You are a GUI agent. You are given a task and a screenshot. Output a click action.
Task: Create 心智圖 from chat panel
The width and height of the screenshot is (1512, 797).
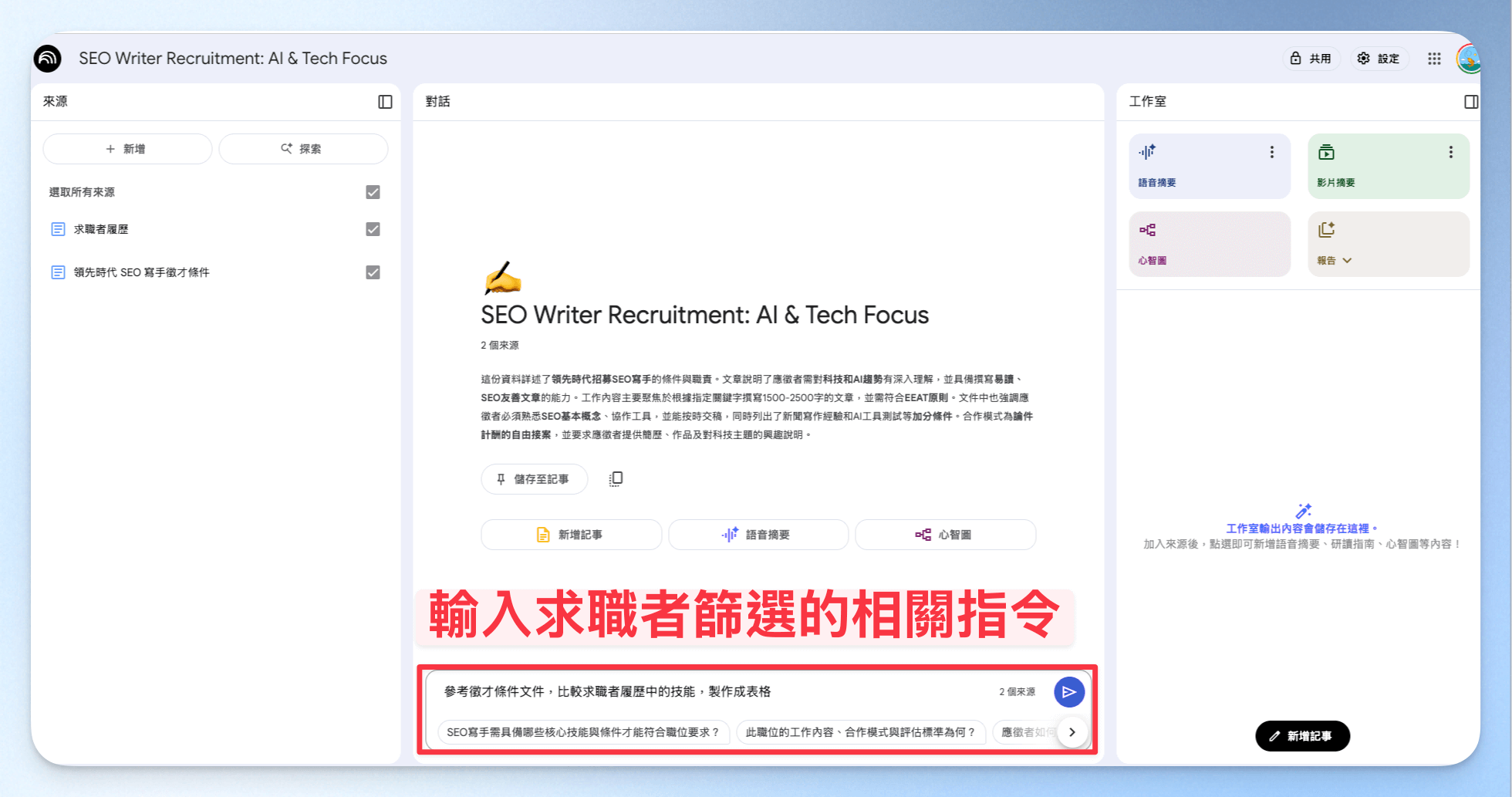pos(945,535)
